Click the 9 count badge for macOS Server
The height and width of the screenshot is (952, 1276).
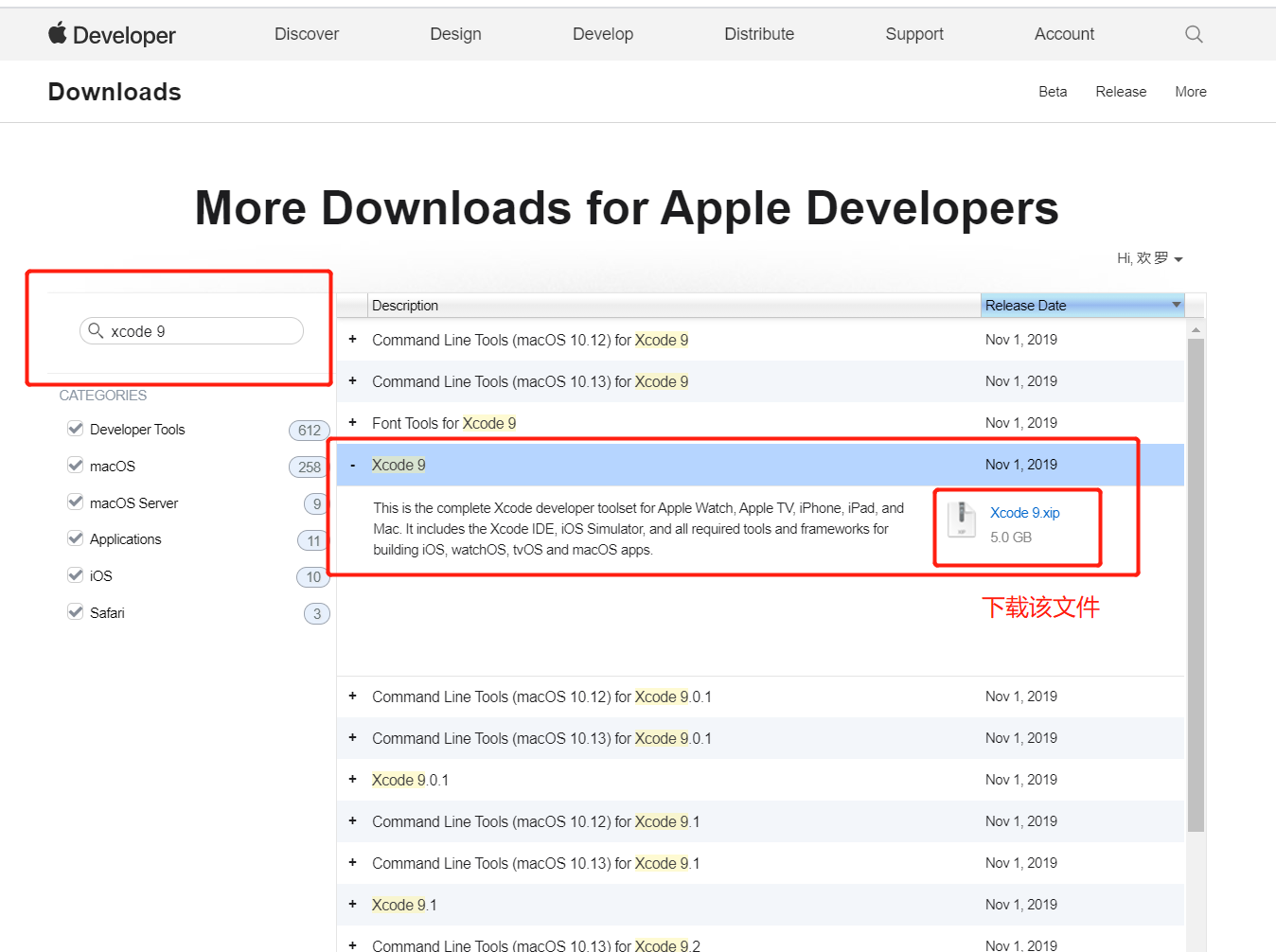[x=316, y=503]
